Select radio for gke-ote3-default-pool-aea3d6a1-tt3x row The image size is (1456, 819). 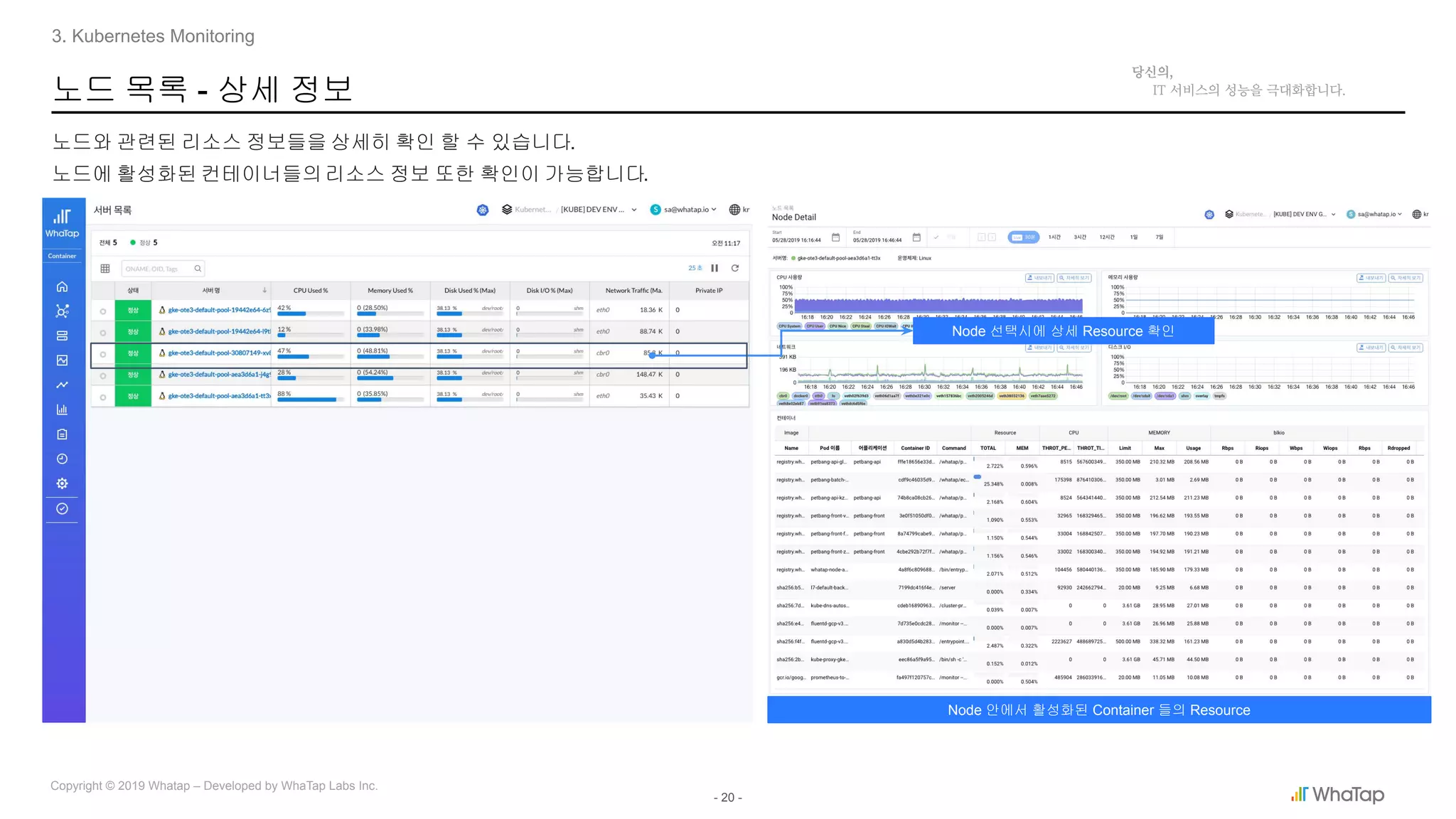pyautogui.click(x=103, y=397)
